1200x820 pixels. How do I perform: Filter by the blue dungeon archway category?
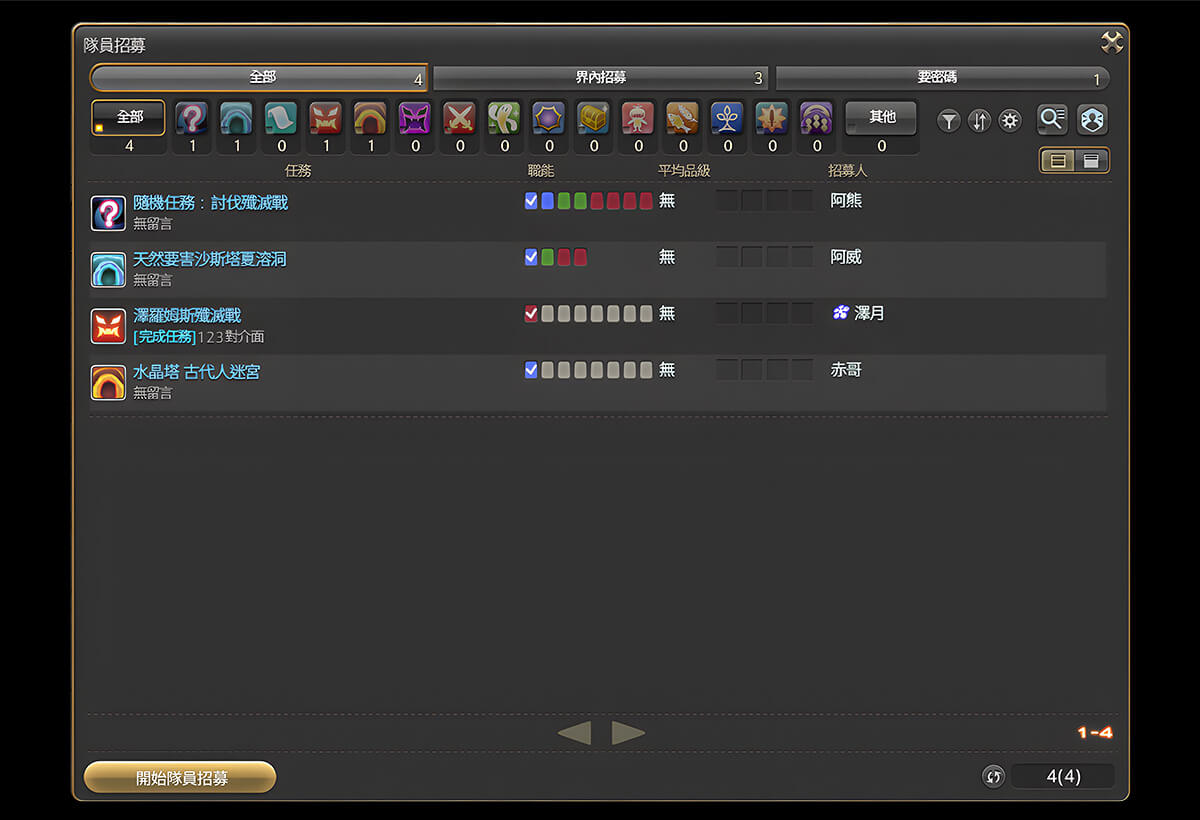tap(237, 119)
